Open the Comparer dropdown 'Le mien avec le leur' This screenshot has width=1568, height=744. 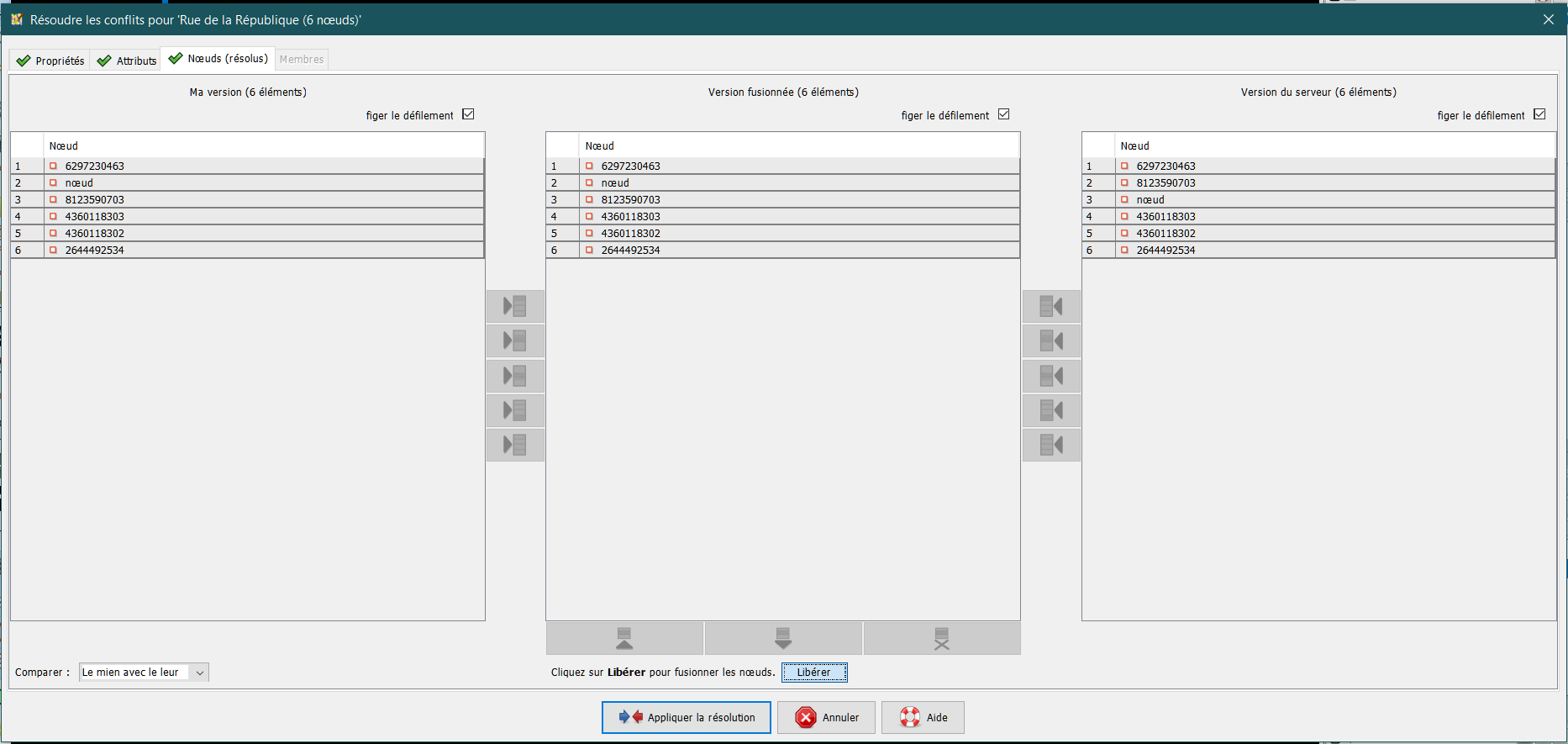pos(144,673)
